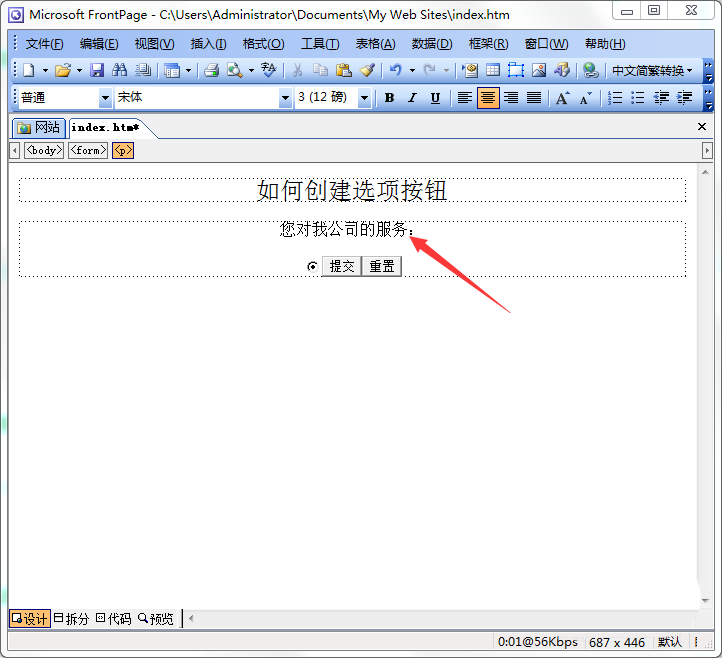Click the Decrease Indent icon
Viewport: 722px width, 658px height.
click(x=661, y=98)
